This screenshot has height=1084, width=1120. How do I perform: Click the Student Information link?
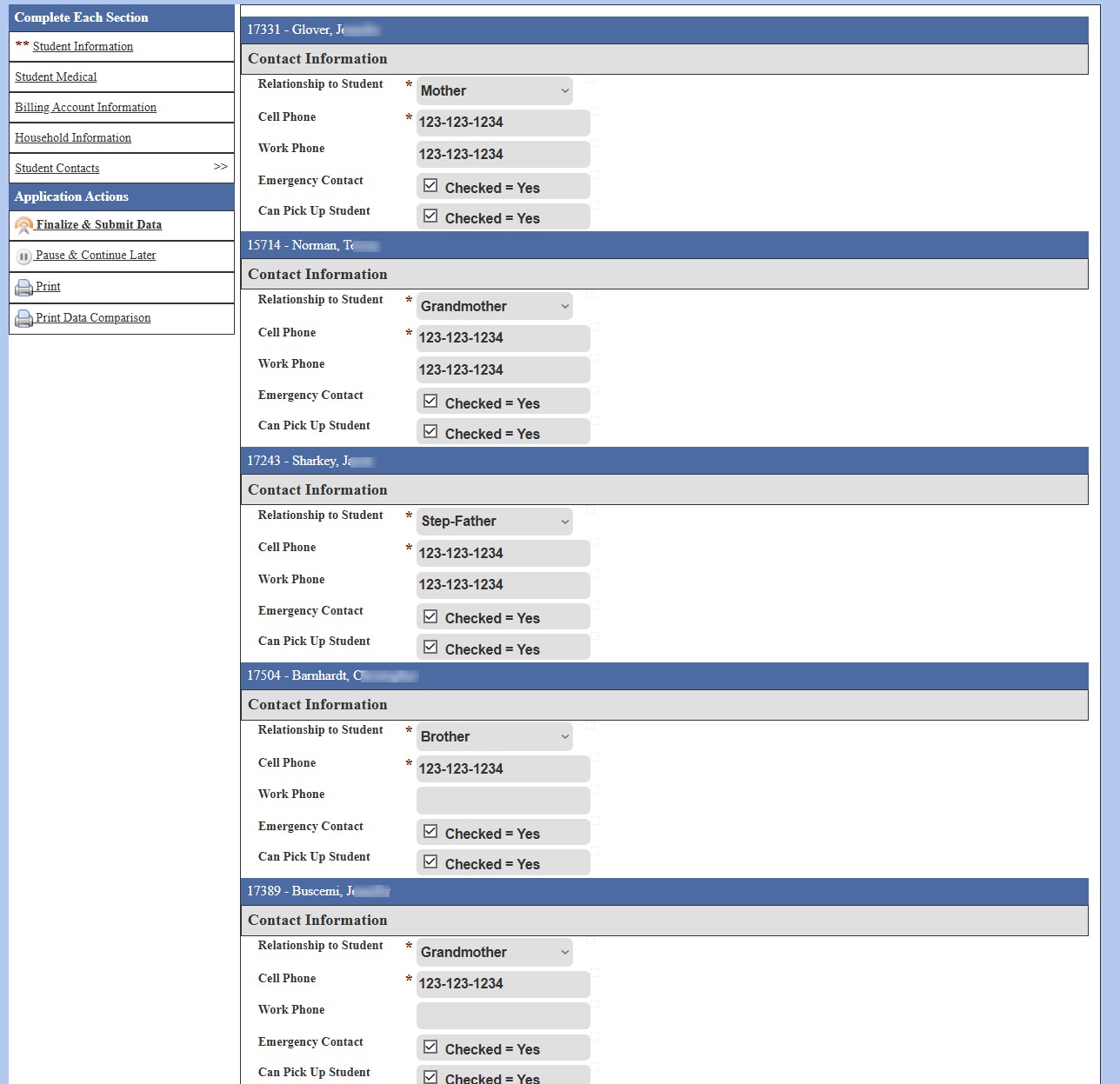coord(83,46)
